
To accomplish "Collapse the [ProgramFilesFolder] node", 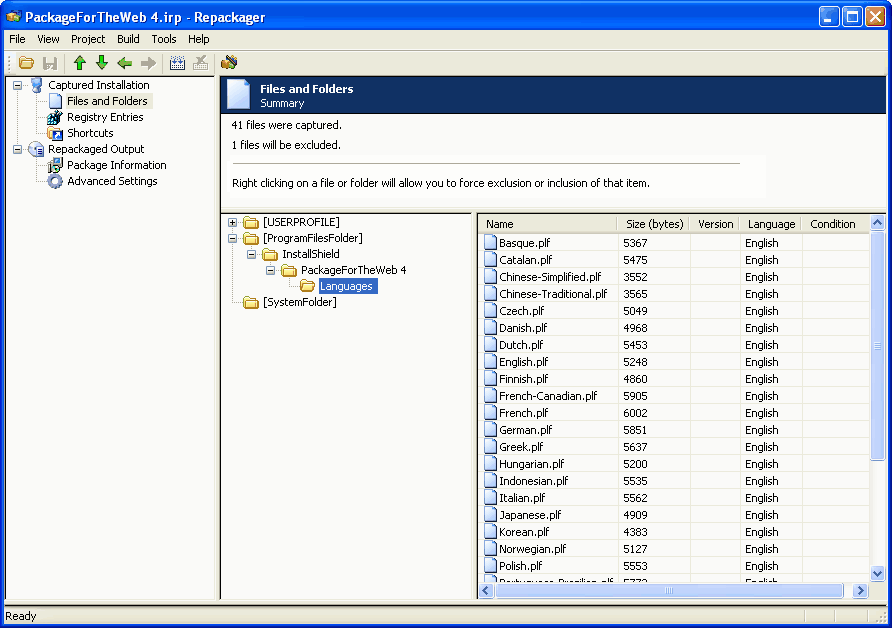I will tap(233, 238).
